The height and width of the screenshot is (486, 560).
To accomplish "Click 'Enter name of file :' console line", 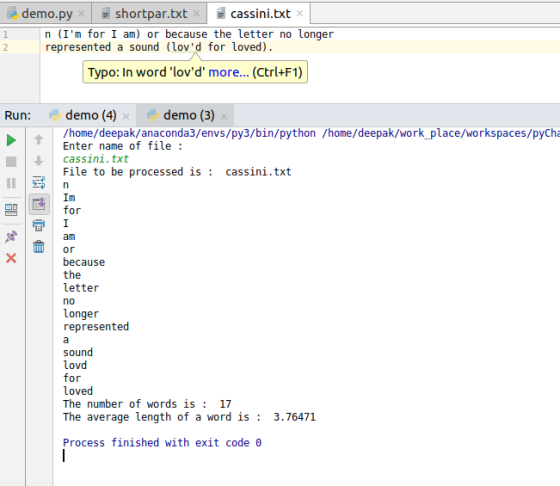I will tap(123, 146).
